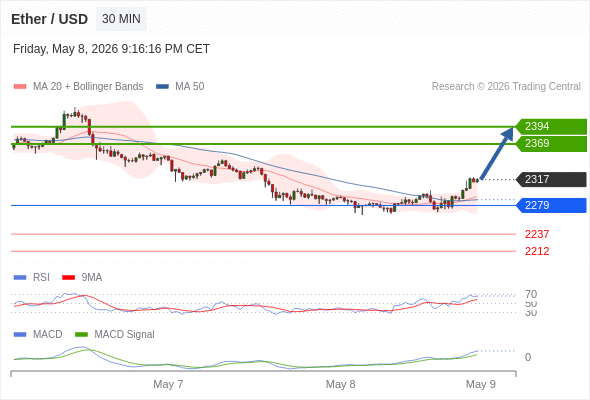Click the 30 MIN timeframe badge
590x400 pixels.
coord(121,19)
